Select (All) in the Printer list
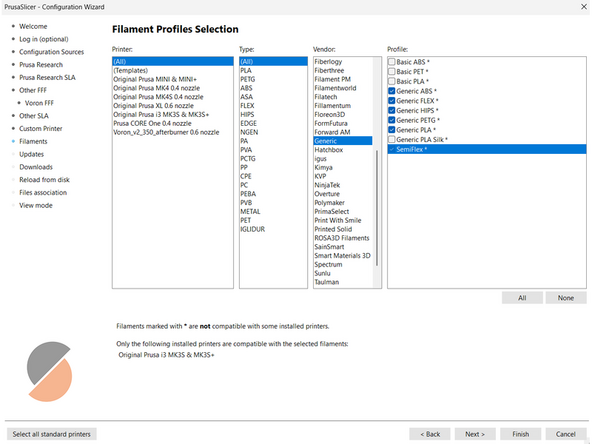Screen dimensions: 592x444 173,62
